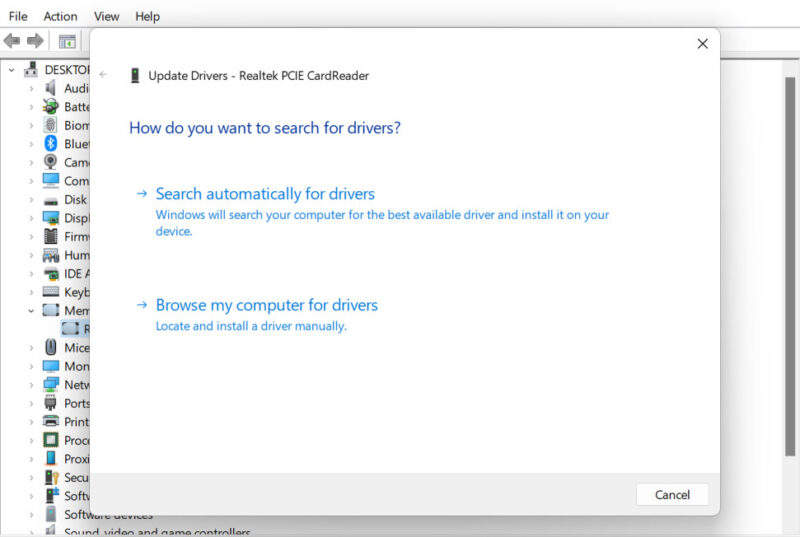800x537 pixels.
Task: Expand the Batteries category chevron
Action: coord(31,107)
